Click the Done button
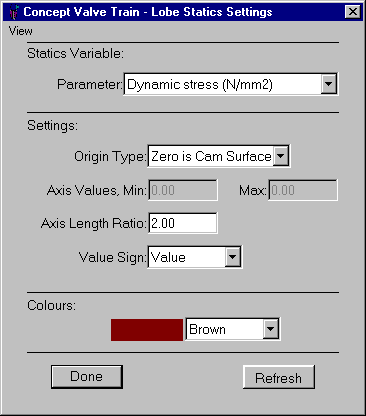 point(87,377)
